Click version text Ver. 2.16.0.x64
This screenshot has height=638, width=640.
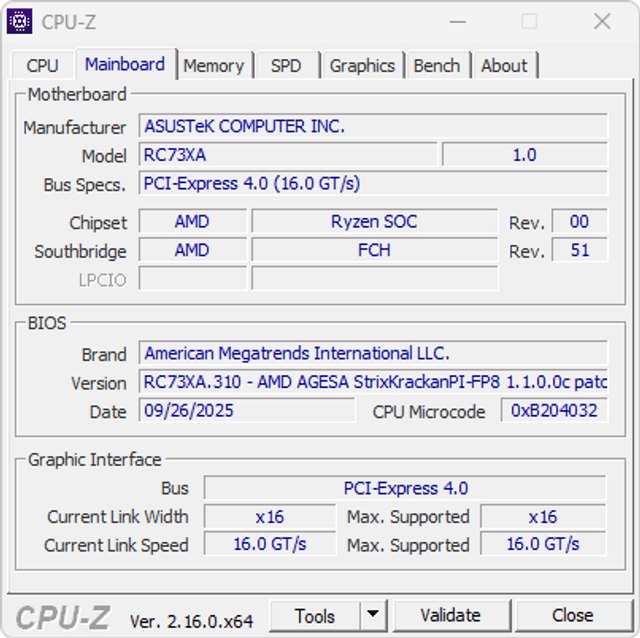(191, 621)
